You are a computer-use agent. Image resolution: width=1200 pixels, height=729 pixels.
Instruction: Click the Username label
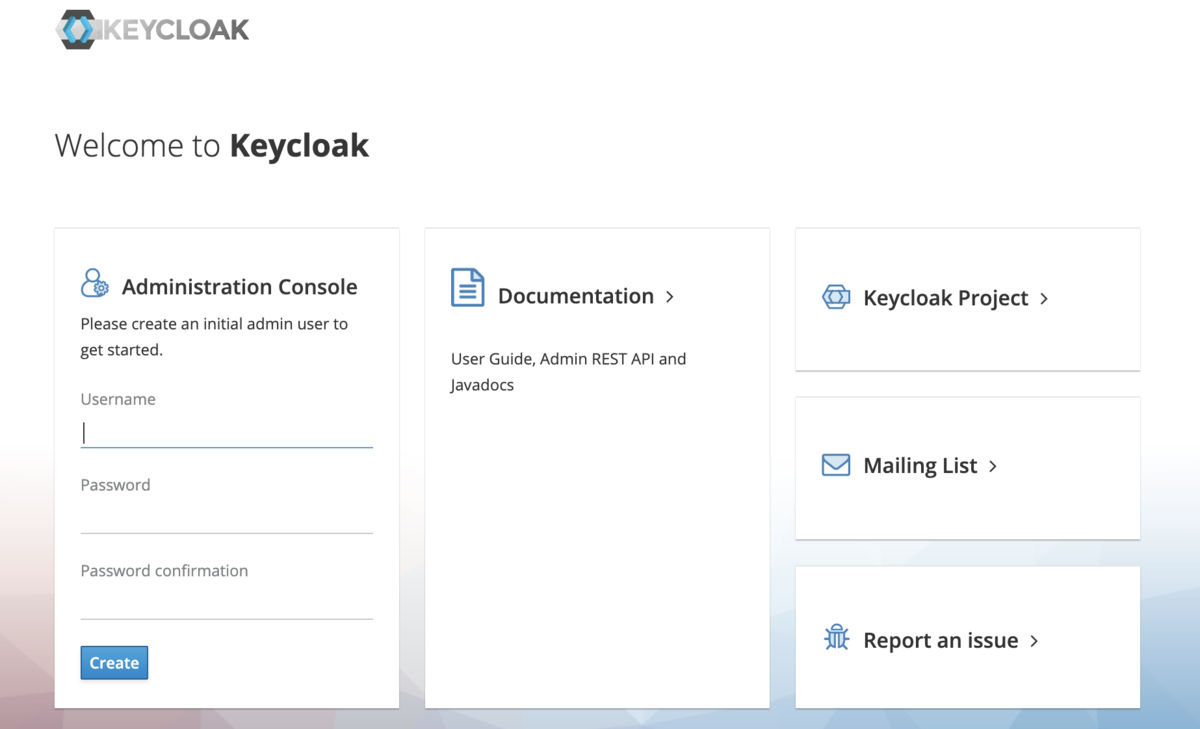[118, 399]
